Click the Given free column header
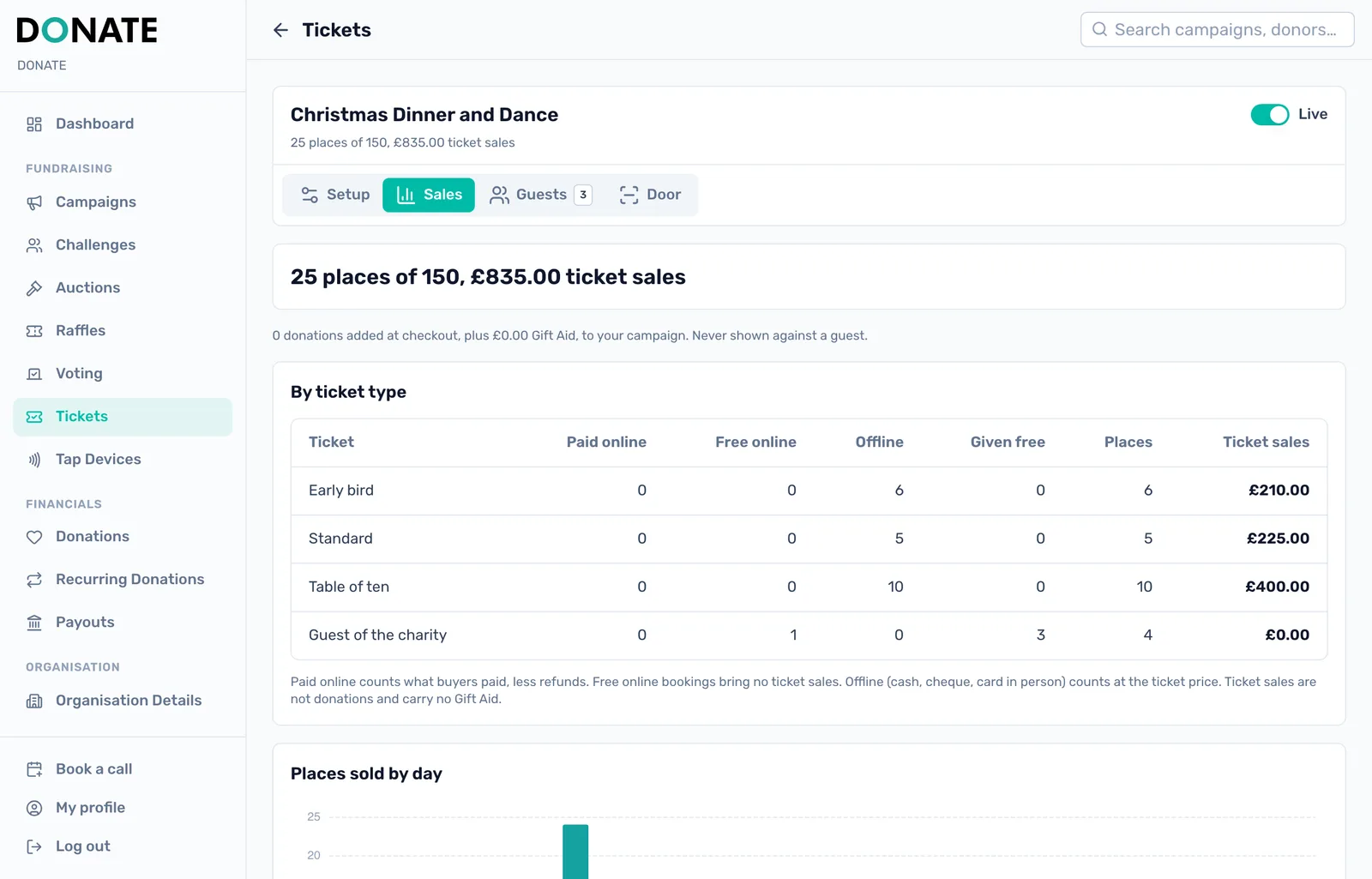This screenshot has height=879, width=1372. [x=1008, y=443]
